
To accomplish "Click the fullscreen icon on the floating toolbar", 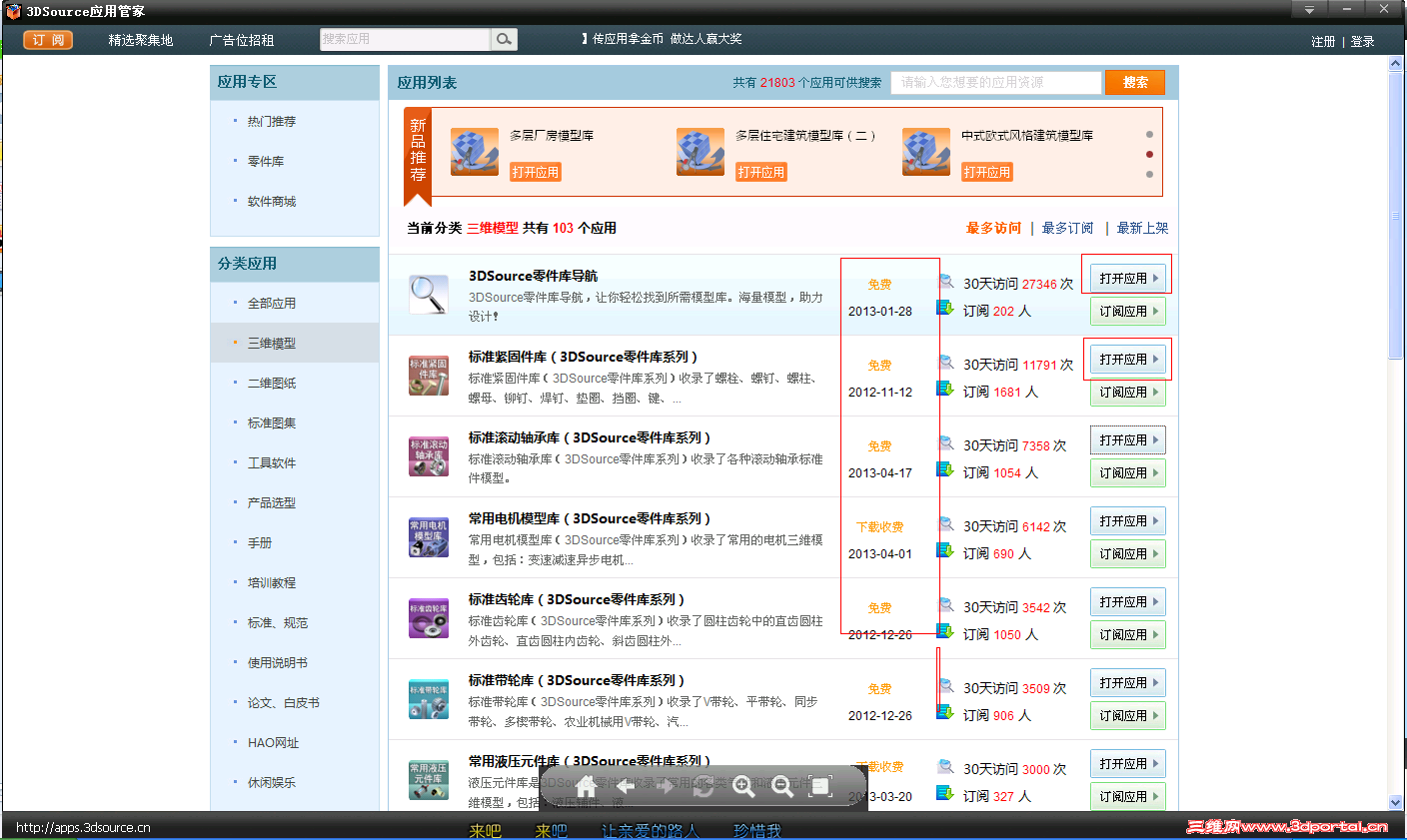I will click(821, 786).
